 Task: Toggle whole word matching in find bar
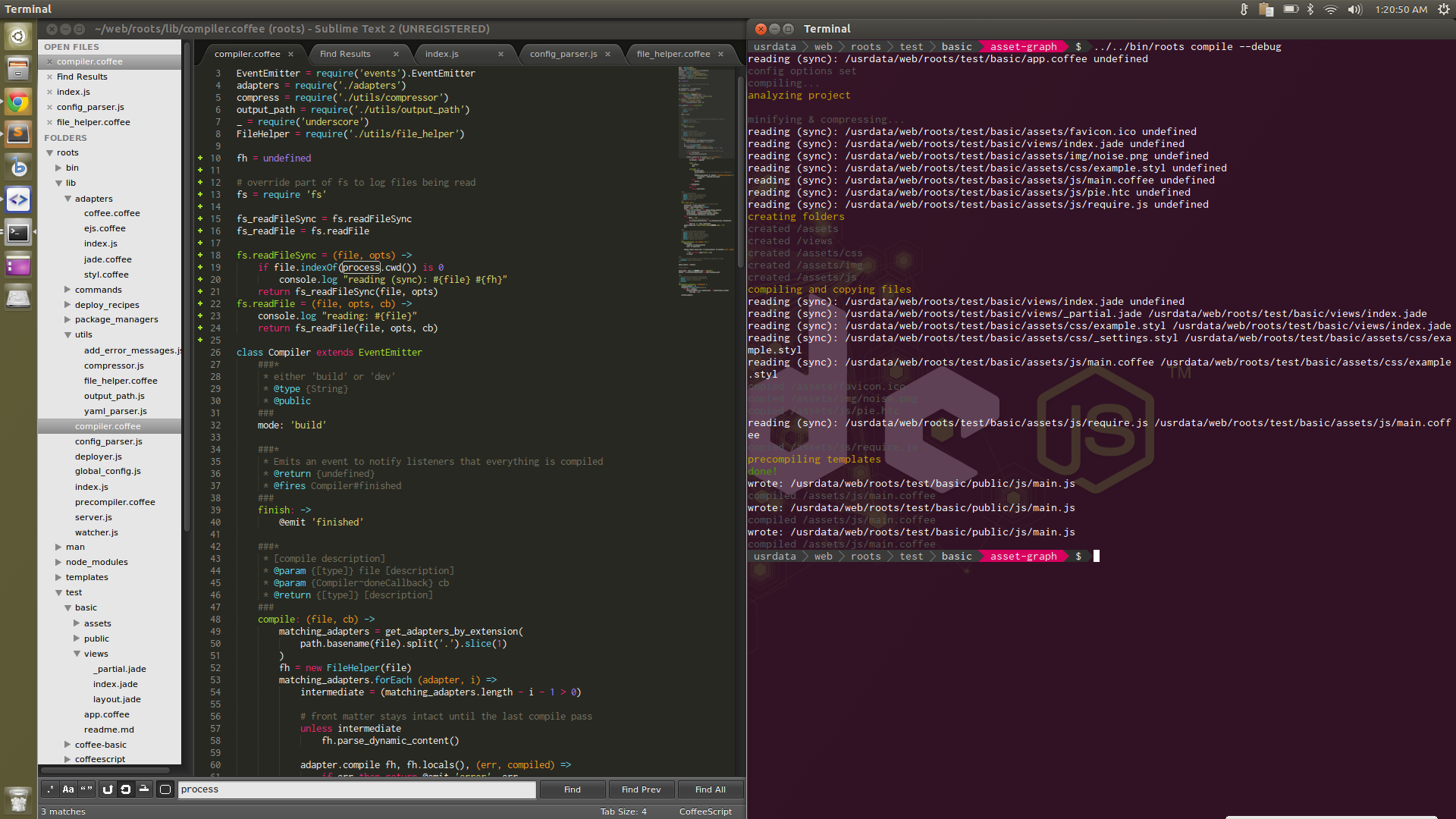(x=86, y=789)
